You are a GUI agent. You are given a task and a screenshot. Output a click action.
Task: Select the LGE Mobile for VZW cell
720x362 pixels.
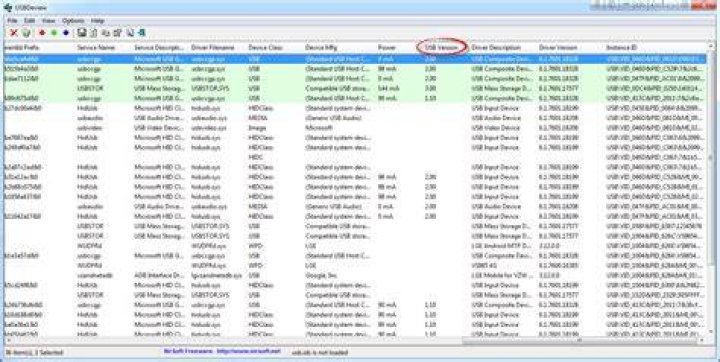502,275
